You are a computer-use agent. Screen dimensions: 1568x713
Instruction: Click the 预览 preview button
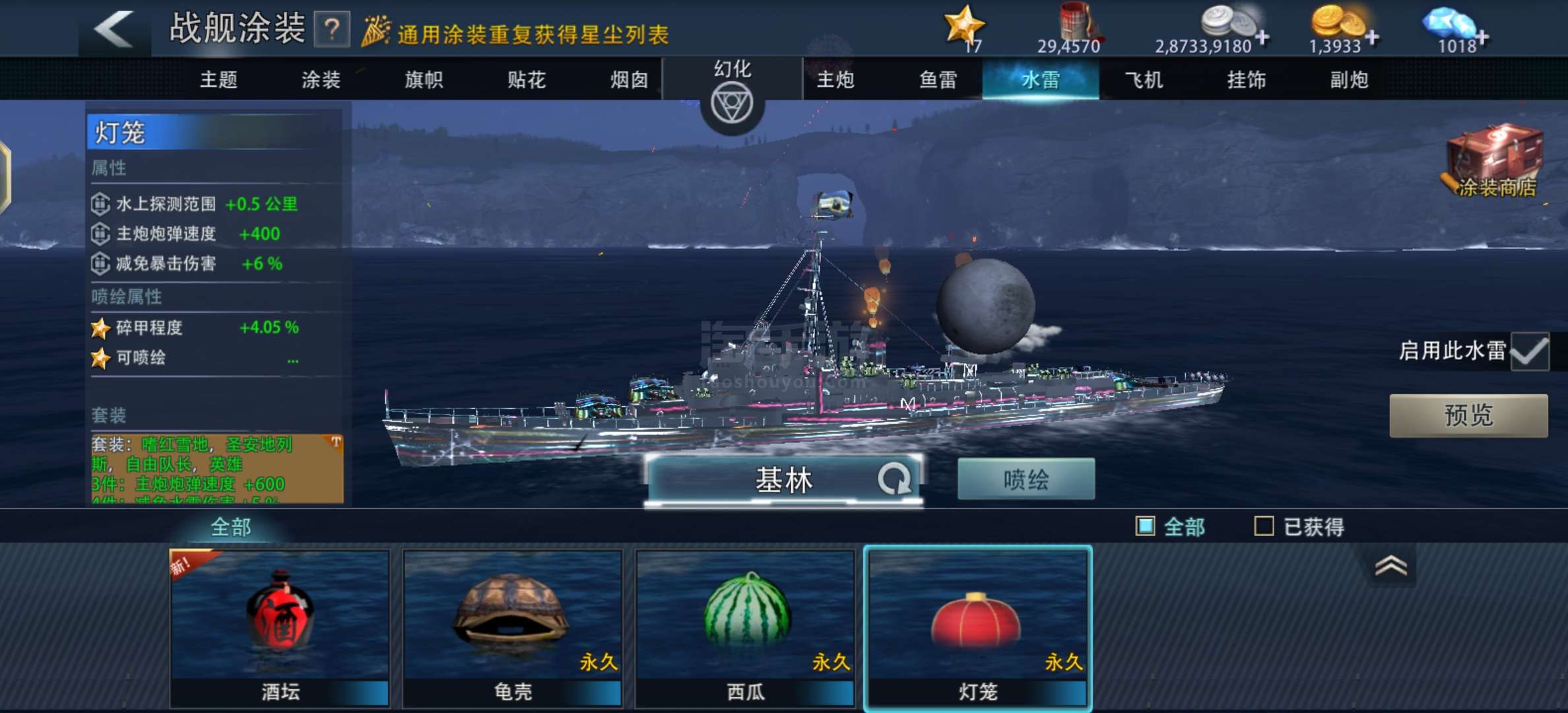coord(1468,415)
